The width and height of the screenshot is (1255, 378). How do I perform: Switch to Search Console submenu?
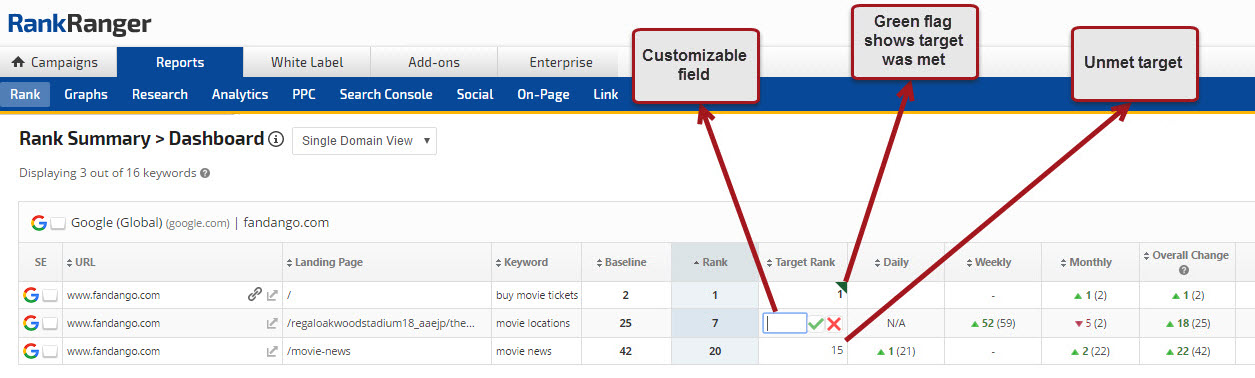pyautogui.click(x=386, y=94)
